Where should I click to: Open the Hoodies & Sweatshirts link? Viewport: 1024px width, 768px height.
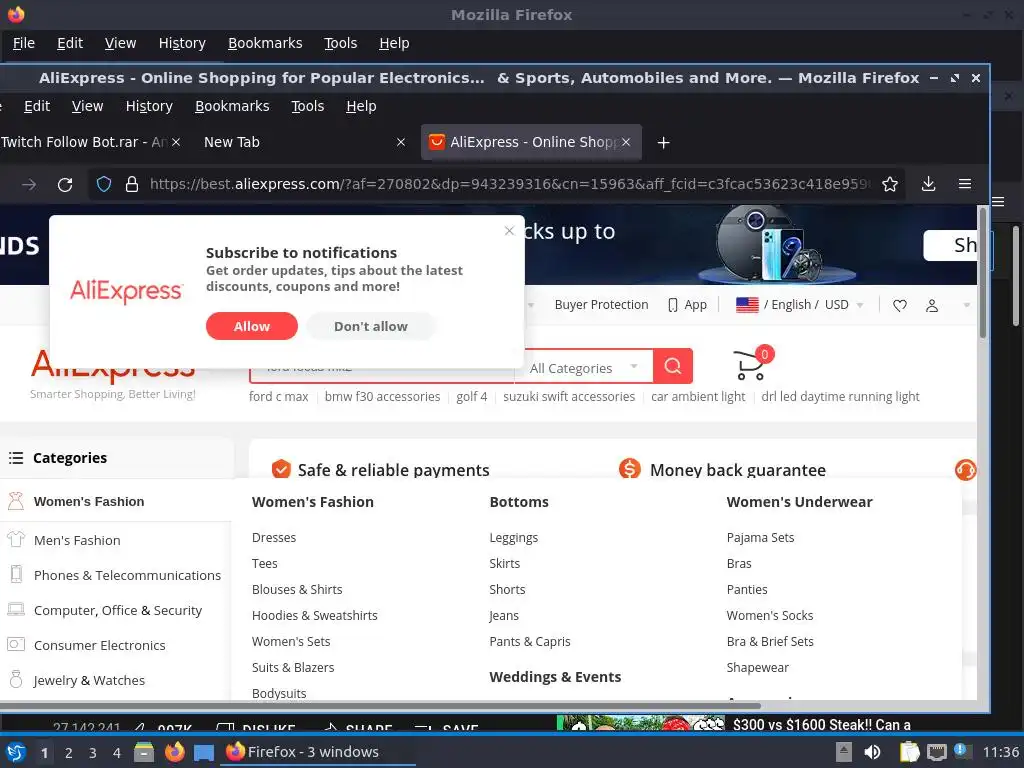[x=314, y=615]
